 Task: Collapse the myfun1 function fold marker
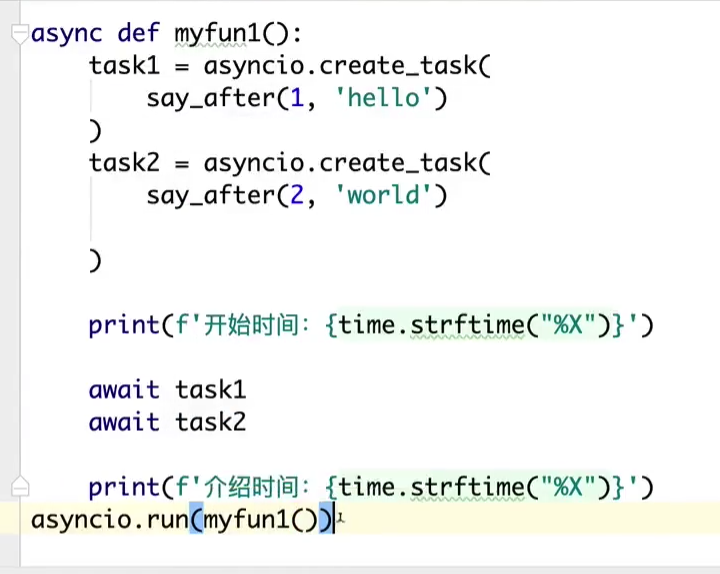tap(20, 34)
